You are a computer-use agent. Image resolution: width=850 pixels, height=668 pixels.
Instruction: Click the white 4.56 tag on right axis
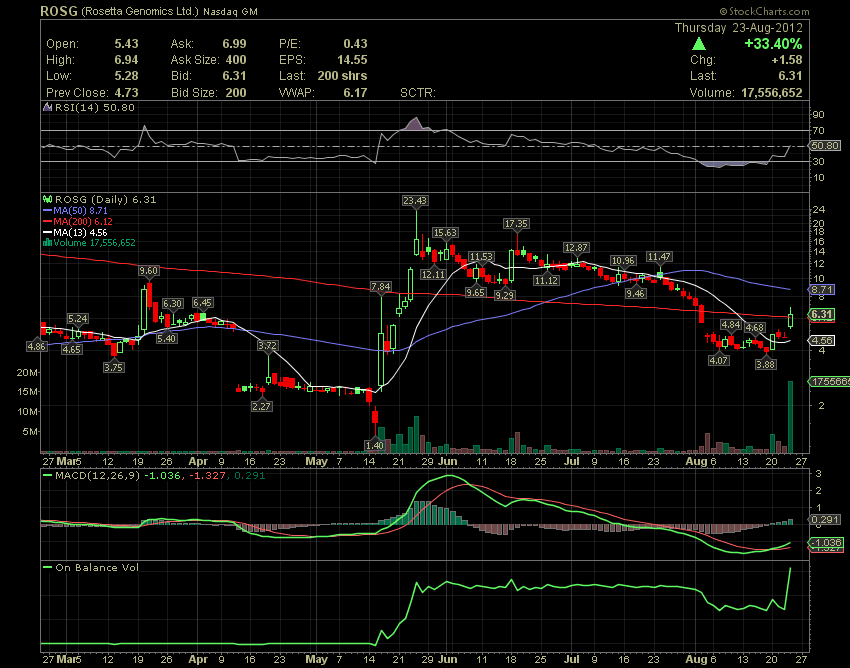click(x=822, y=341)
